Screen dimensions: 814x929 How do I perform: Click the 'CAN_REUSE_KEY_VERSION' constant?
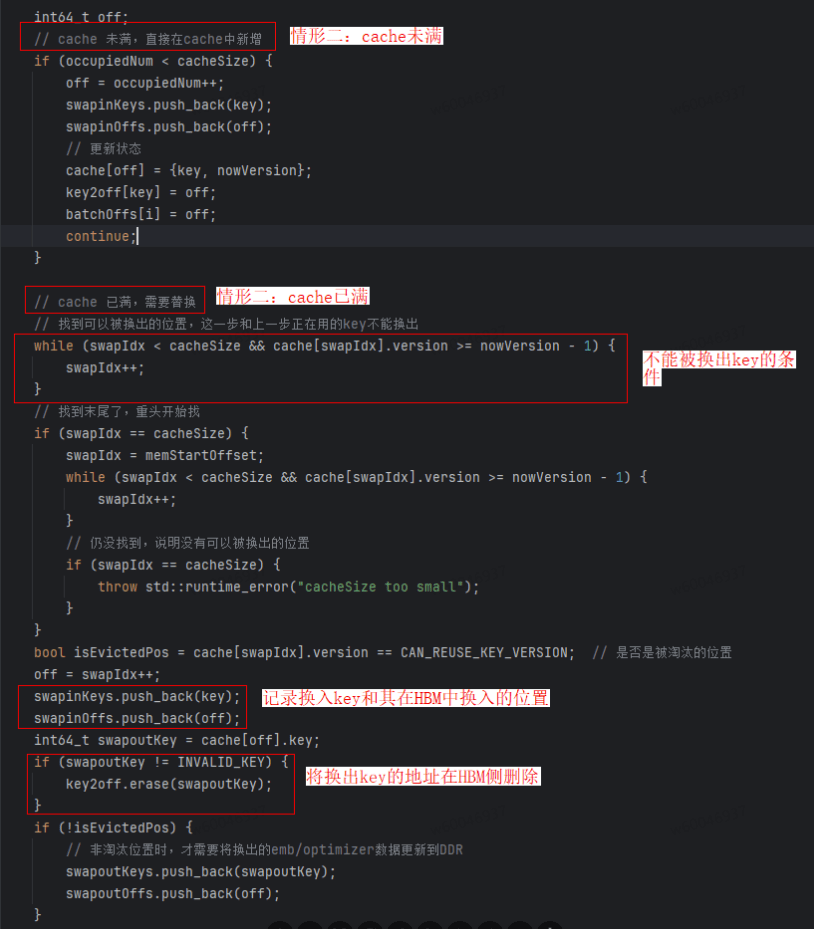click(485, 653)
